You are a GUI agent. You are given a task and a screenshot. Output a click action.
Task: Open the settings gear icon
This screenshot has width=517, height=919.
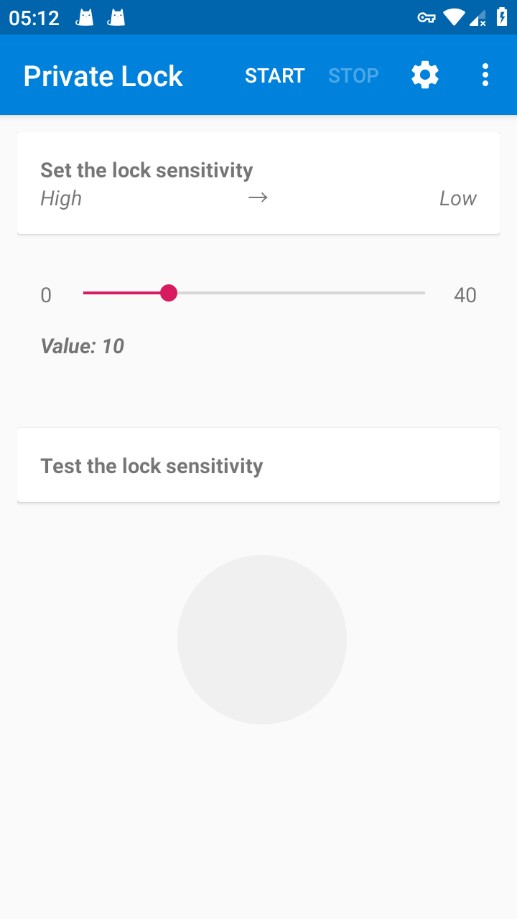click(x=425, y=76)
